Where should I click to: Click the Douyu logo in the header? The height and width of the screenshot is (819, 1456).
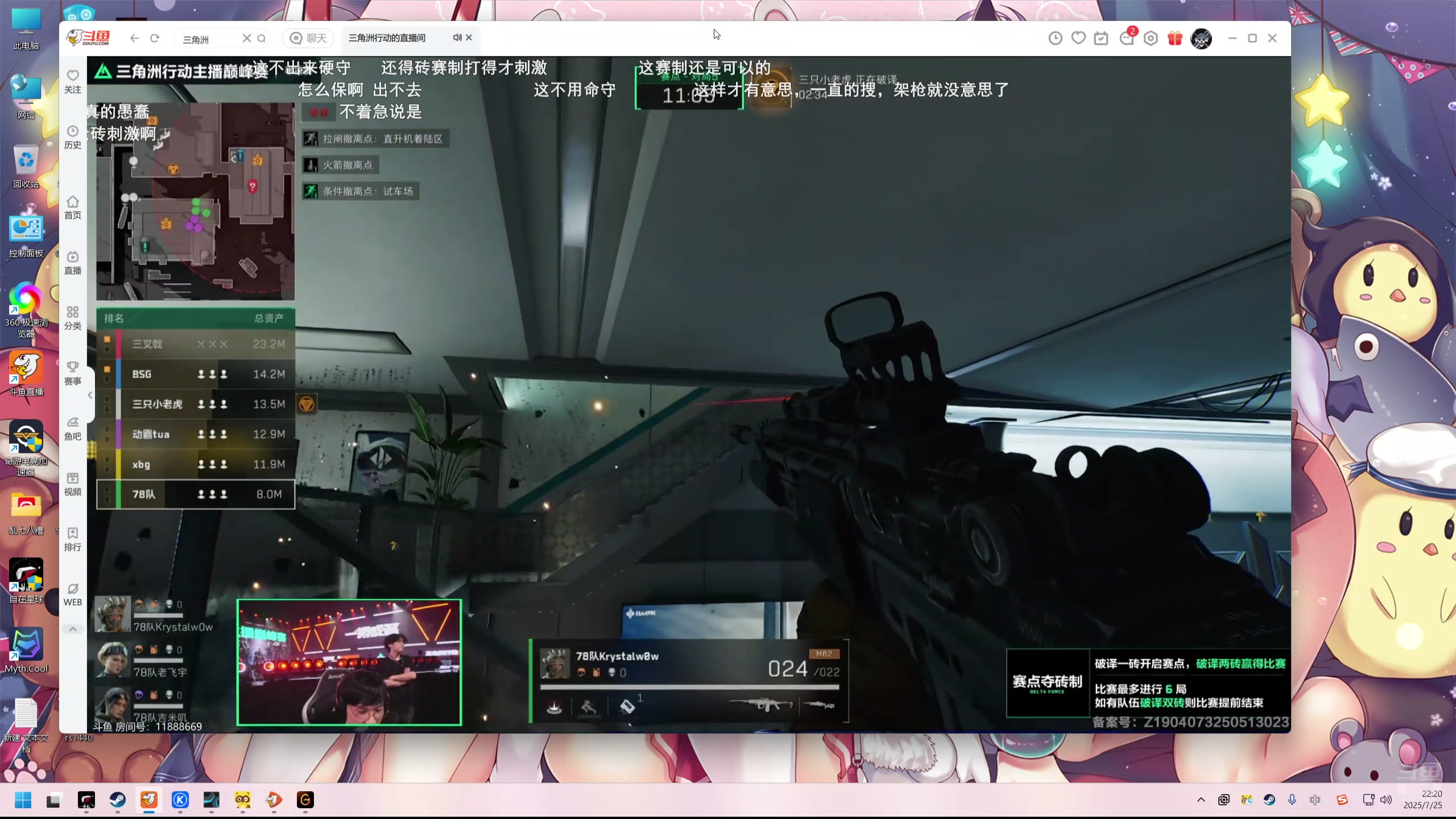click(x=88, y=38)
